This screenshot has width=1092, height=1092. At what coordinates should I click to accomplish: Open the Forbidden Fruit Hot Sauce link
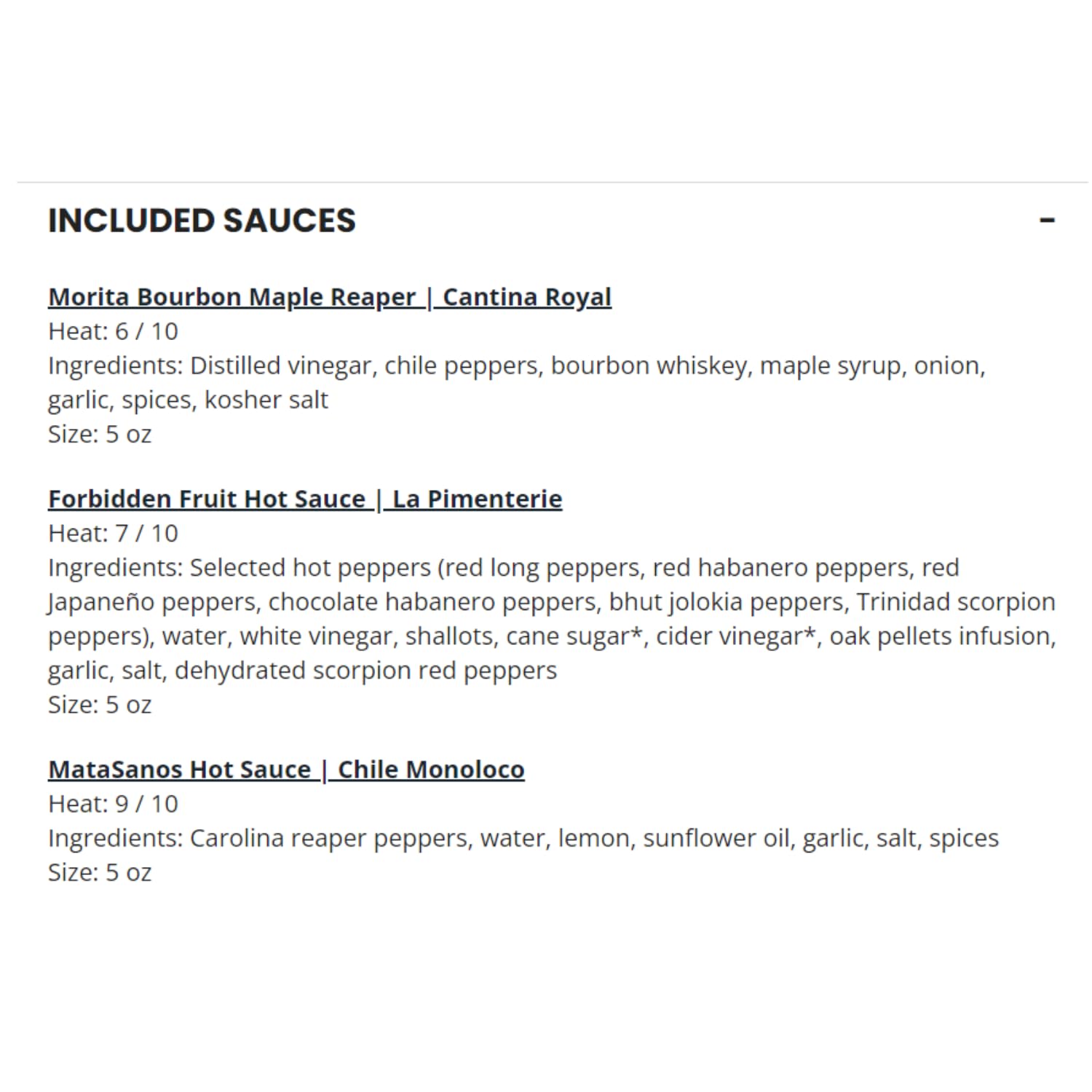(207, 499)
